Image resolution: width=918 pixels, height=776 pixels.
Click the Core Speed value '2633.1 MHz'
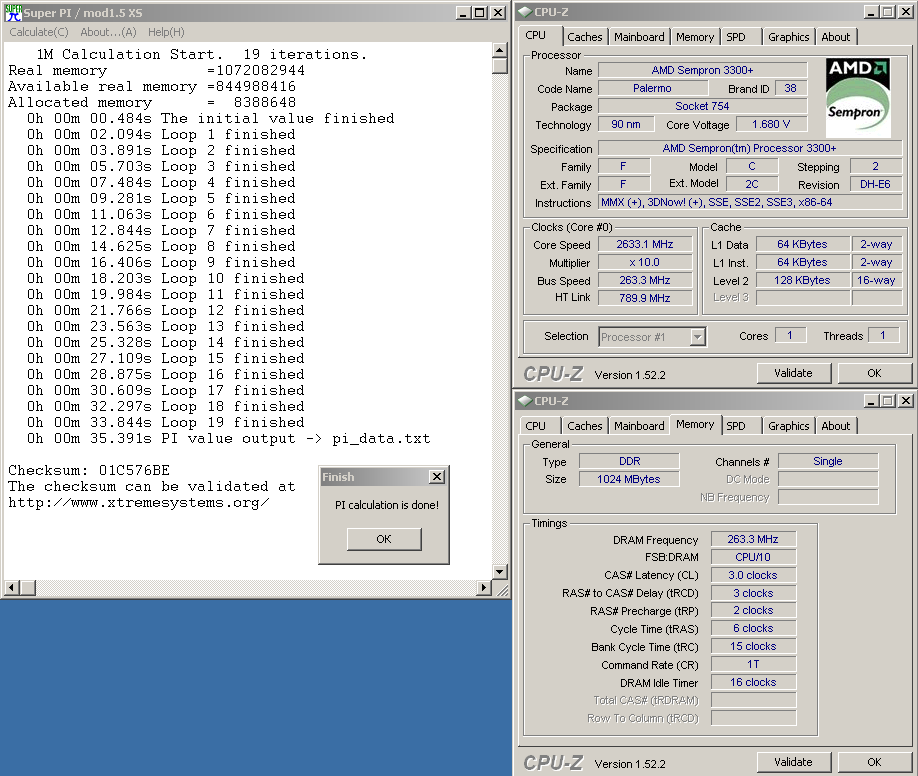tap(645, 244)
